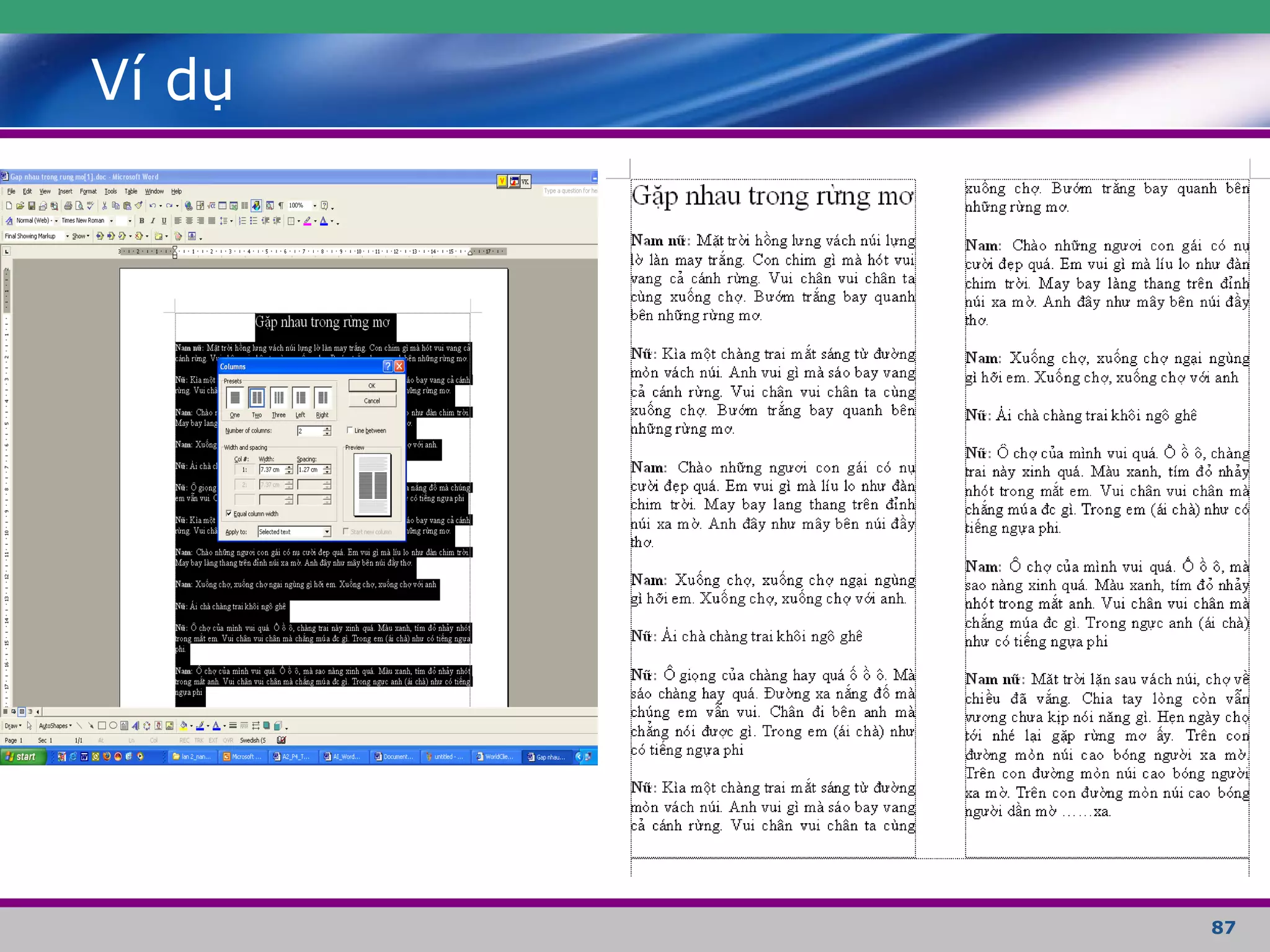1270x952 pixels.
Task: Open the Times New Roman font dropdown
Action: pyautogui.click(x=112, y=221)
